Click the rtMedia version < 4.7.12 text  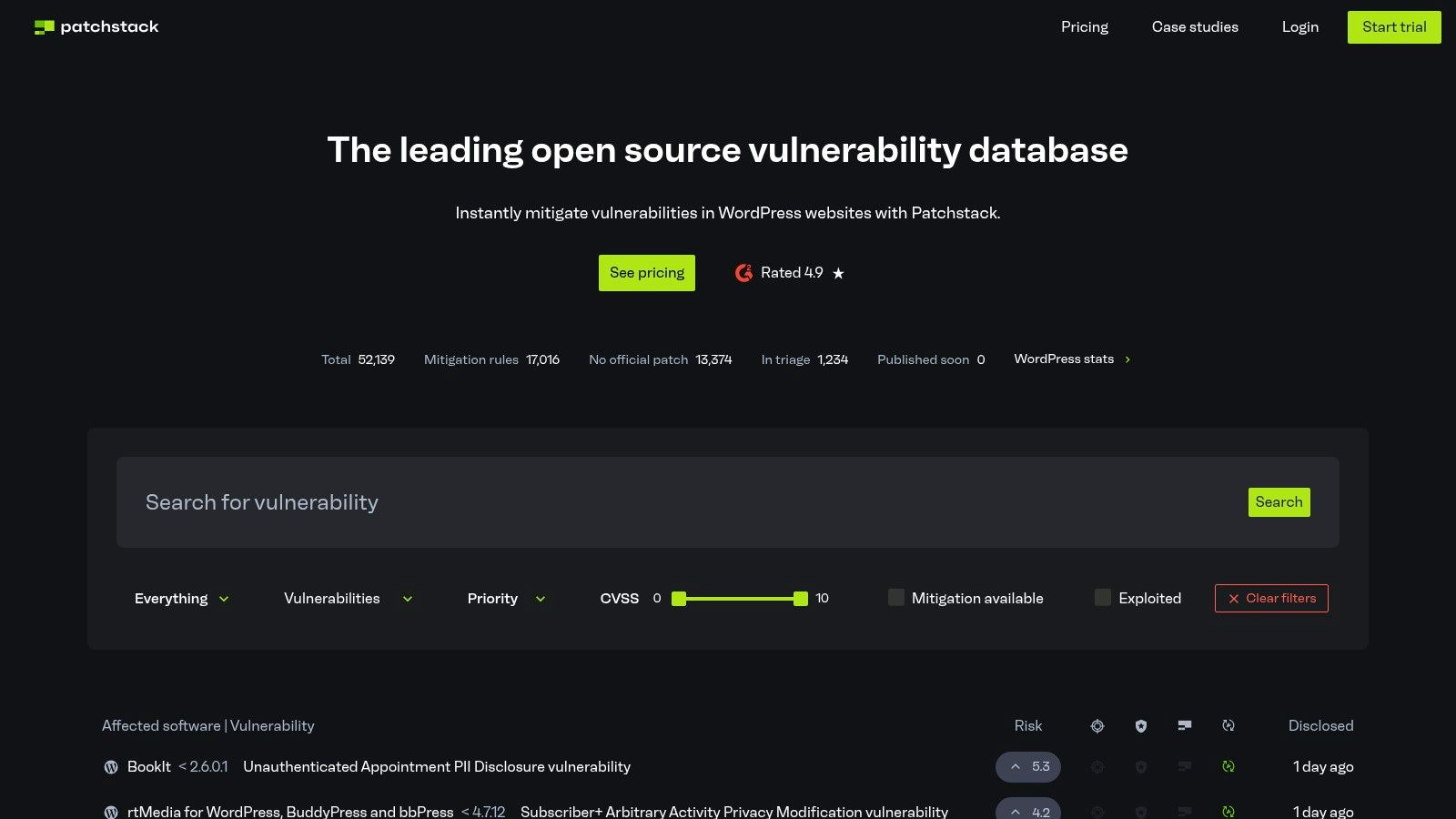coord(483,812)
